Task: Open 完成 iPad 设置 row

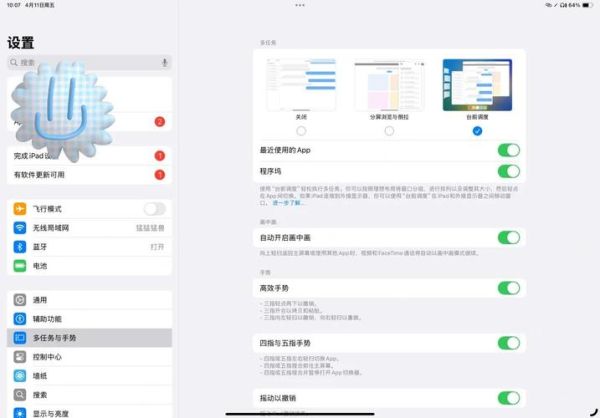Action: click(90, 156)
